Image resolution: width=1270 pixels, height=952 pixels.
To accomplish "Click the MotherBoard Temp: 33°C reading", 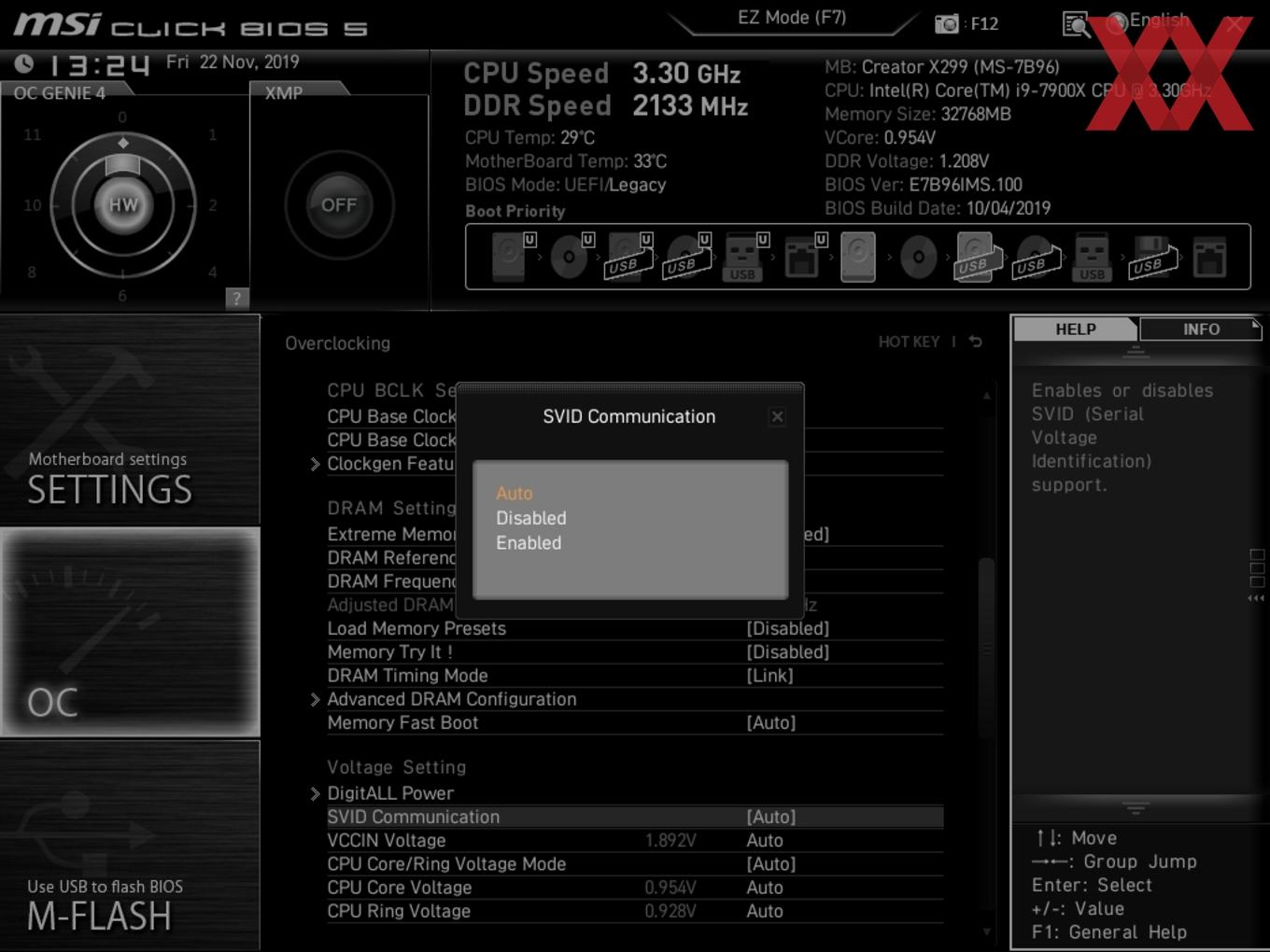I will 566,161.
